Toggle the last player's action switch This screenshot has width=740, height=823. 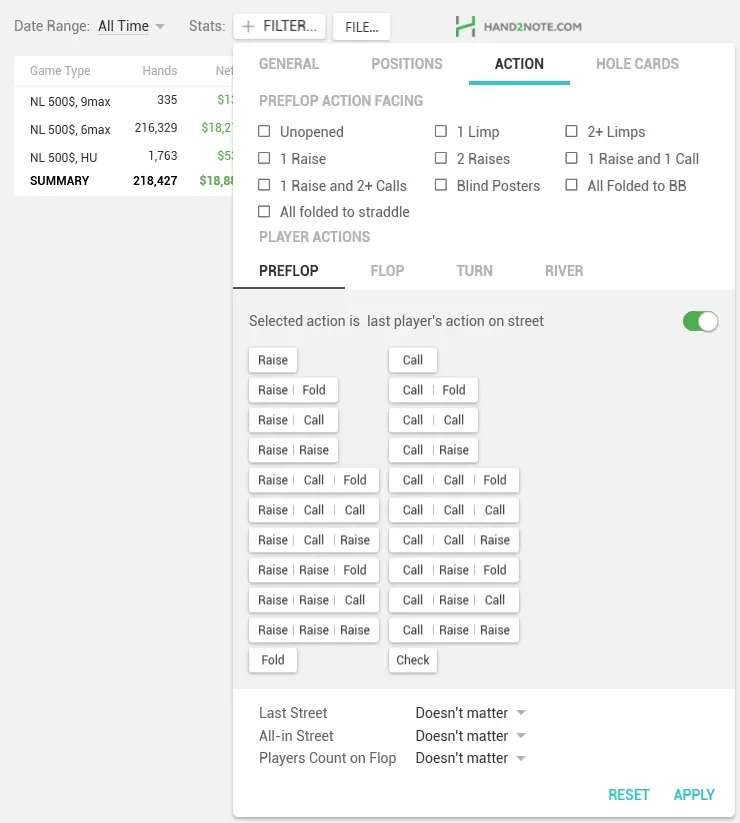pyautogui.click(x=700, y=321)
